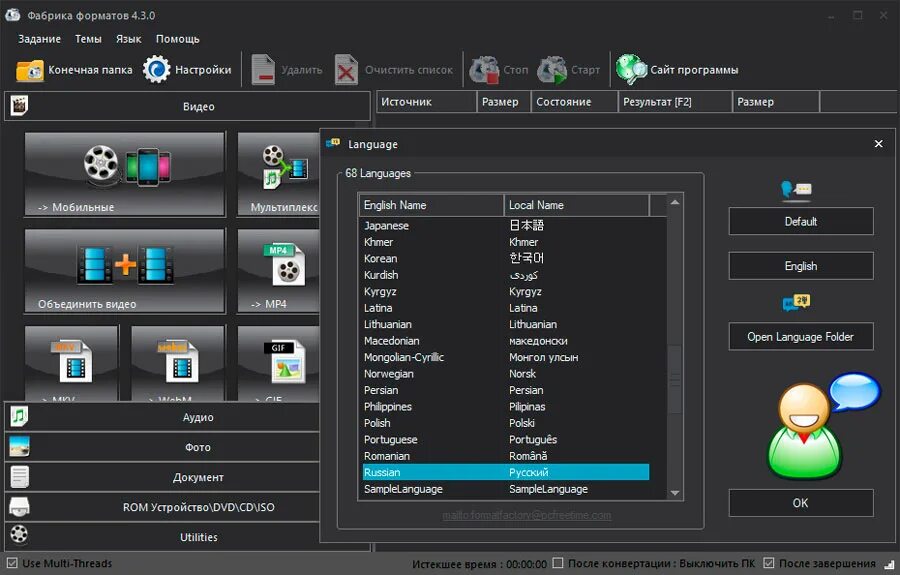900x575 pixels.
Task: Click the Default language button
Action: (x=801, y=221)
